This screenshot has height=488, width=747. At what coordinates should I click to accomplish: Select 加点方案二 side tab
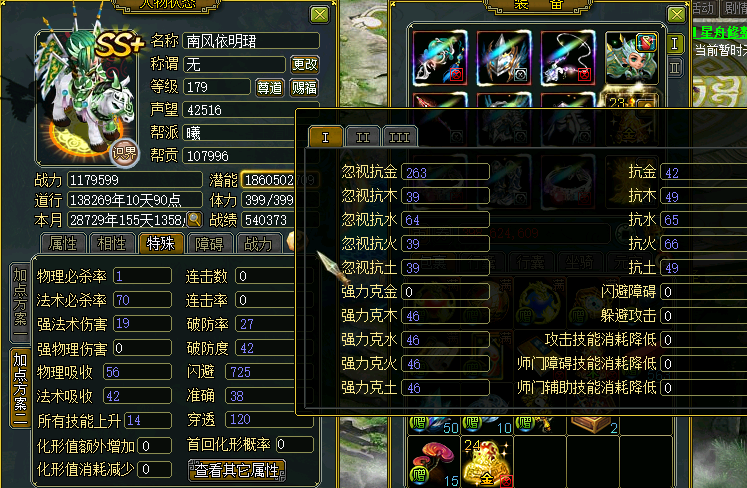click(20, 388)
